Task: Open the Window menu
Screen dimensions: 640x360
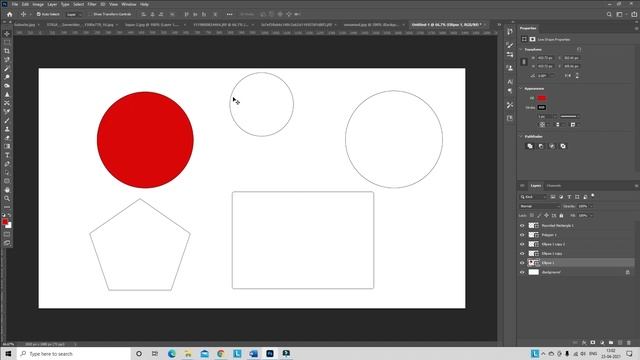Action: 129,4
